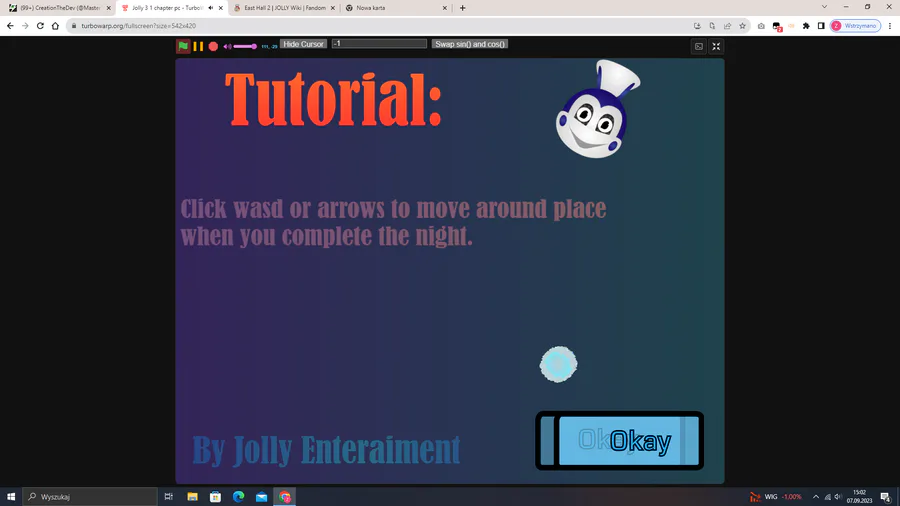Close the Nowa karta tab
Screen dimensions: 900x506
click(x=444, y=8)
